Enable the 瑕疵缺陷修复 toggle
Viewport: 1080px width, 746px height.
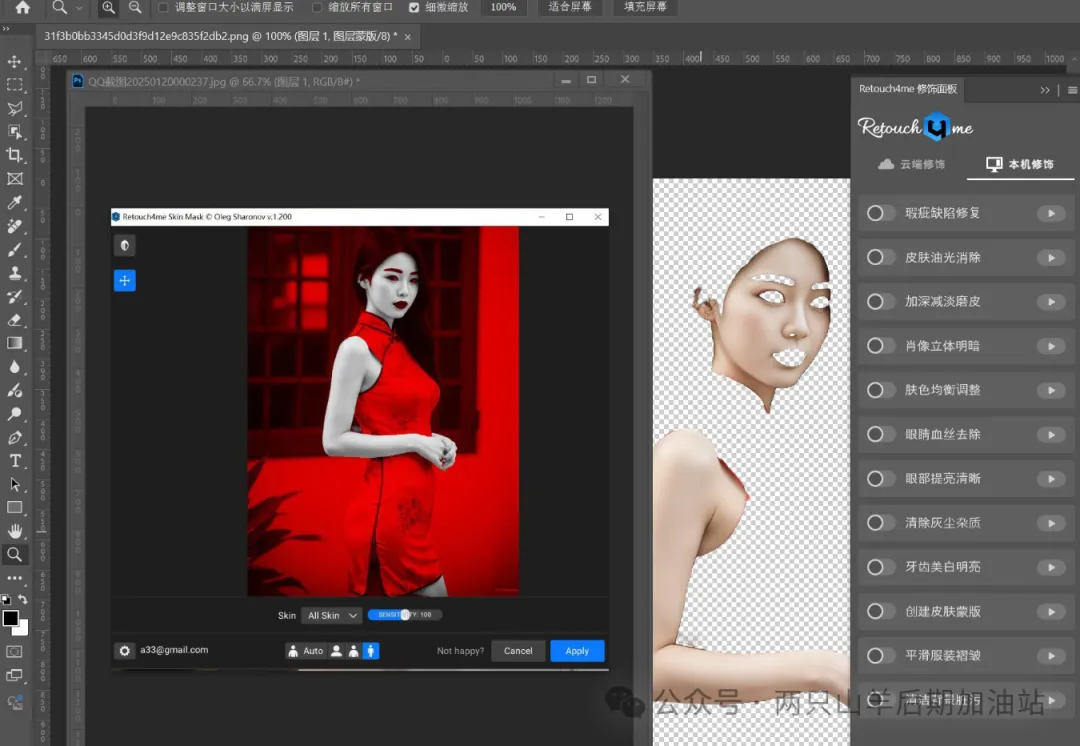coord(880,213)
